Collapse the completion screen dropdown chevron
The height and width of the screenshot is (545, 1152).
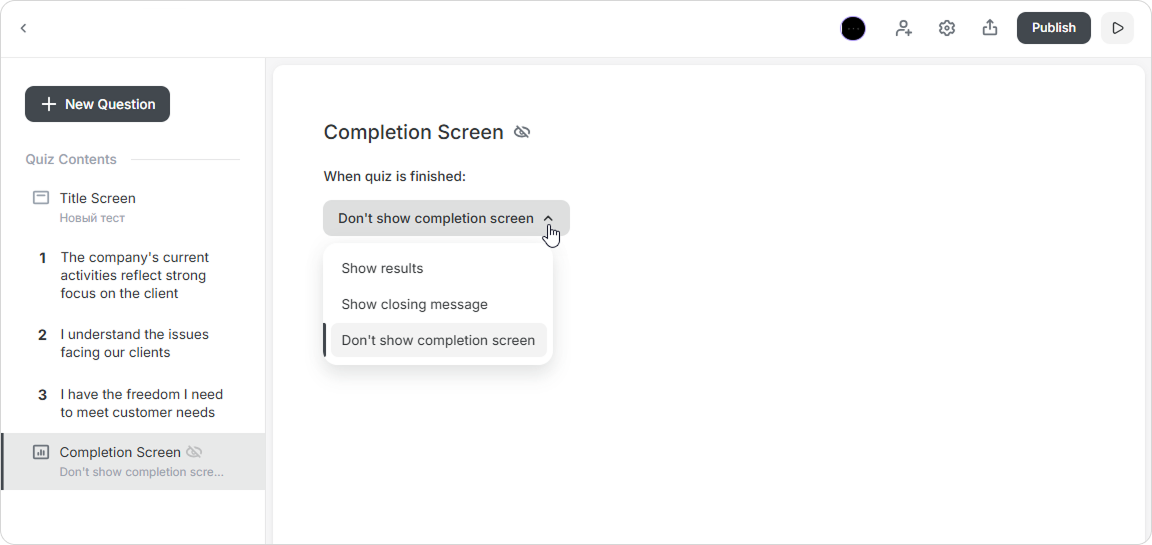pos(548,218)
